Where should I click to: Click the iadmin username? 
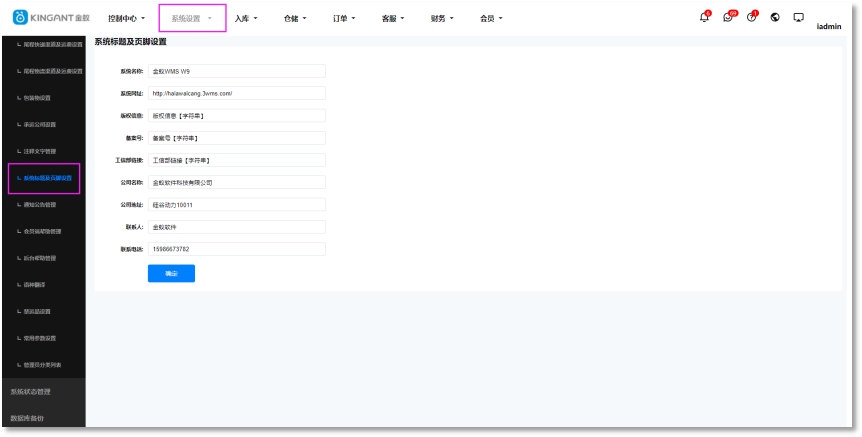pos(829,27)
